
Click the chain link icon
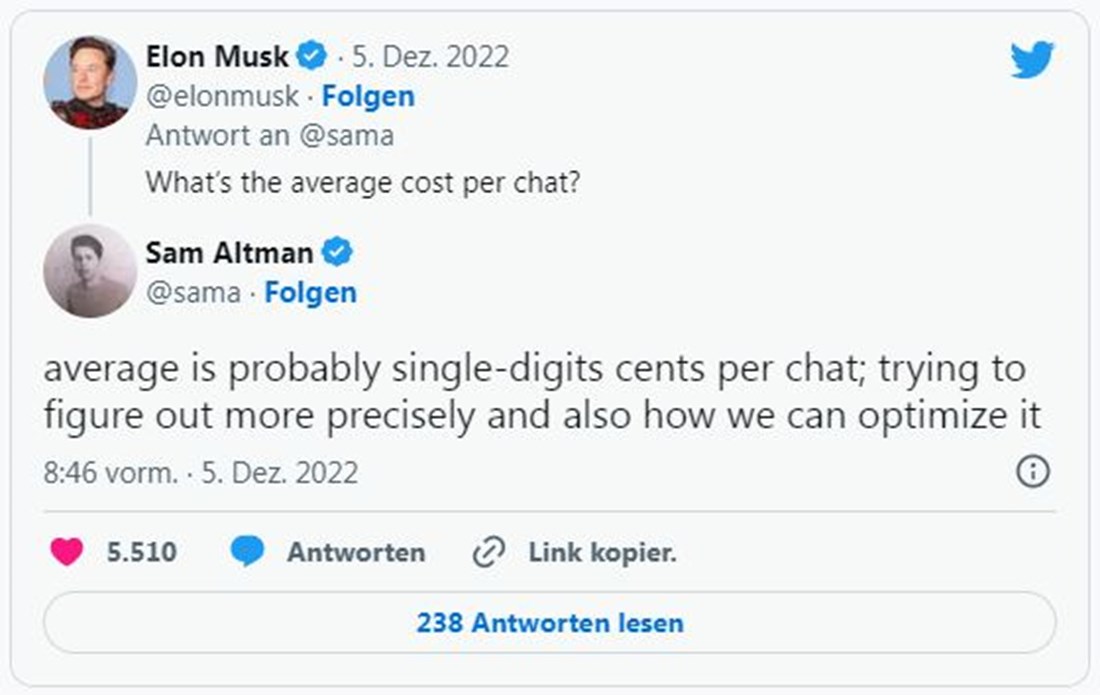pos(488,553)
